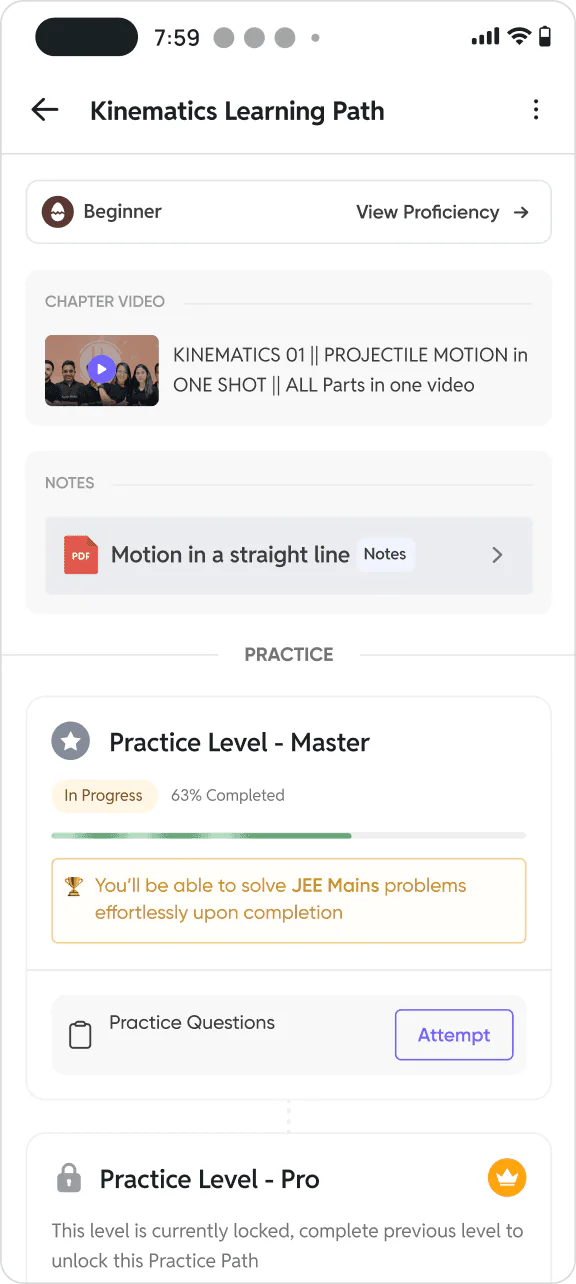Play the Kinematics chapter video
Screen dimensions: 576x1284
pos(101,370)
